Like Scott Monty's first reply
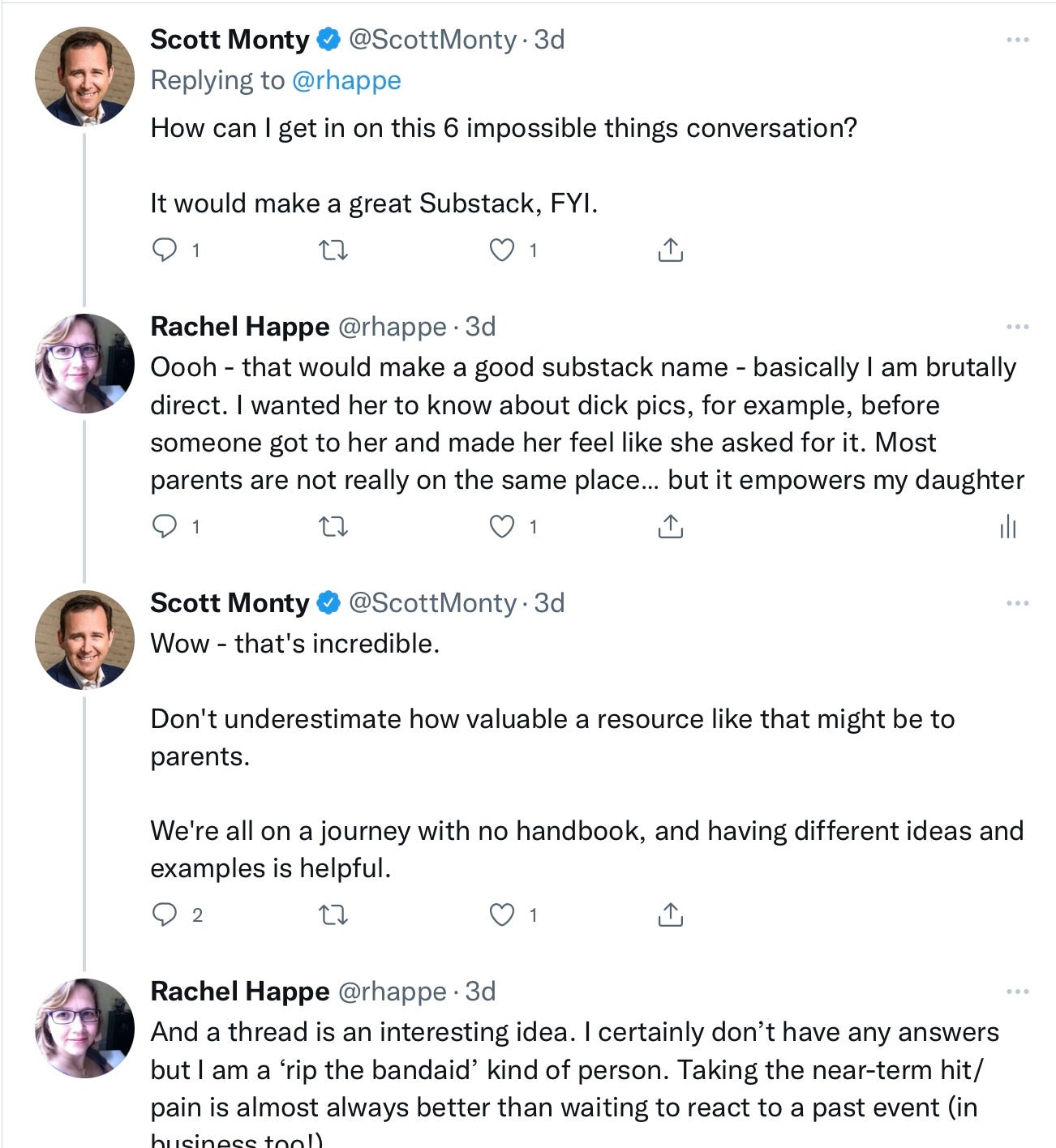 pyautogui.click(x=504, y=250)
